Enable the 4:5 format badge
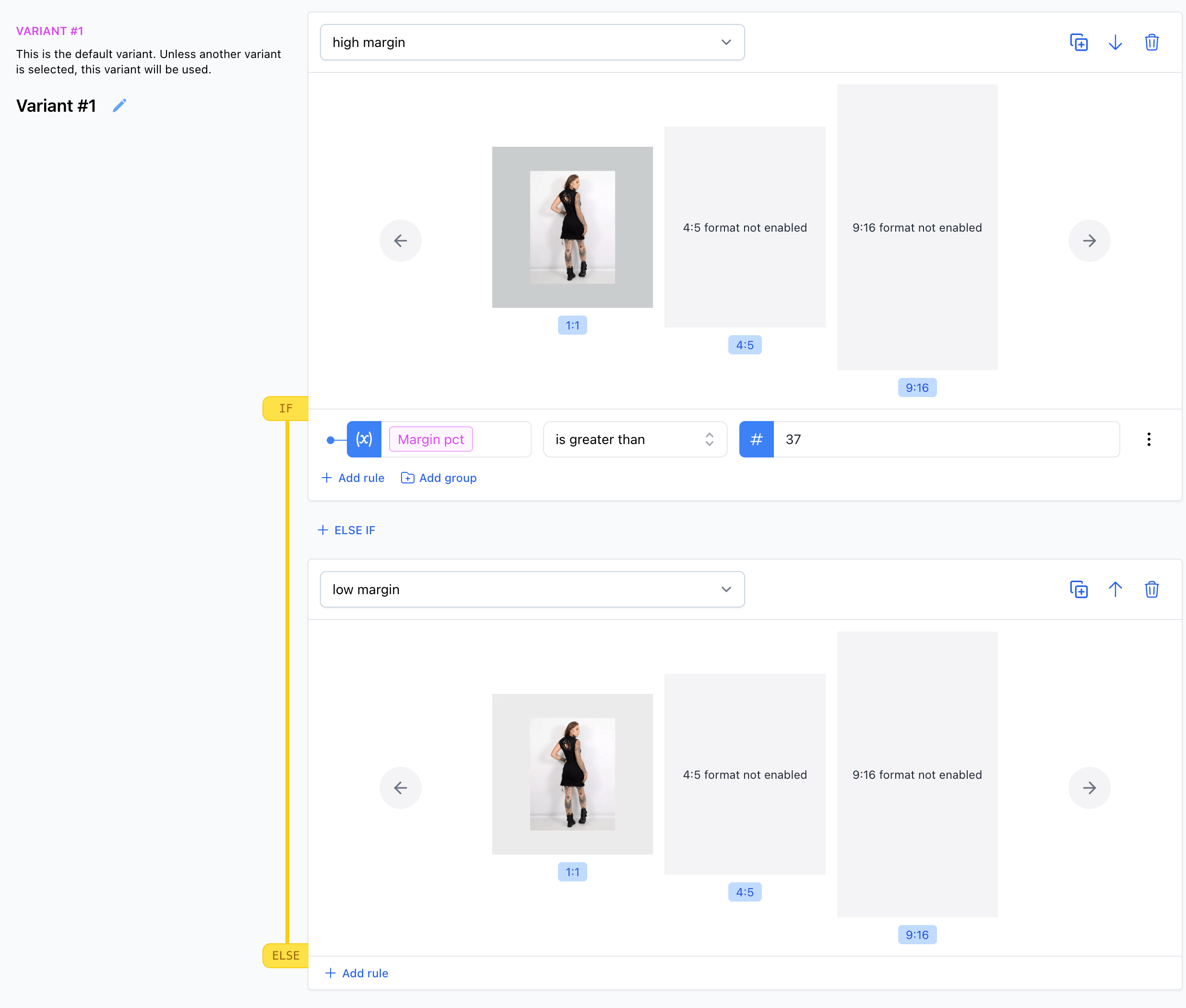This screenshot has width=1186, height=1008. [745, 345]
